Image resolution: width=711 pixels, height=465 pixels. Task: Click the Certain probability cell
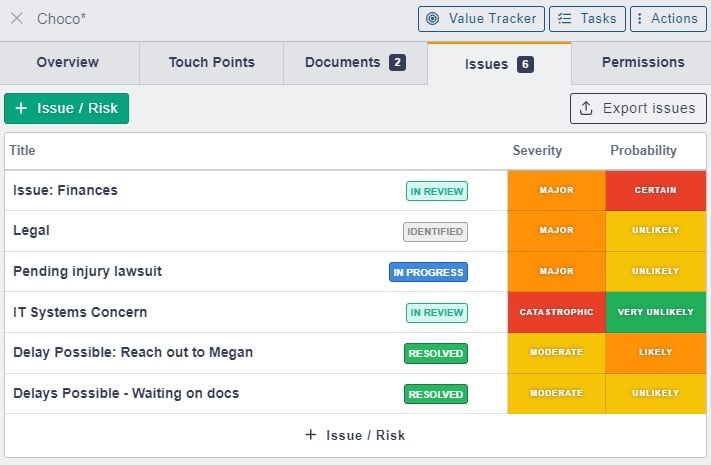coord(655,190)
